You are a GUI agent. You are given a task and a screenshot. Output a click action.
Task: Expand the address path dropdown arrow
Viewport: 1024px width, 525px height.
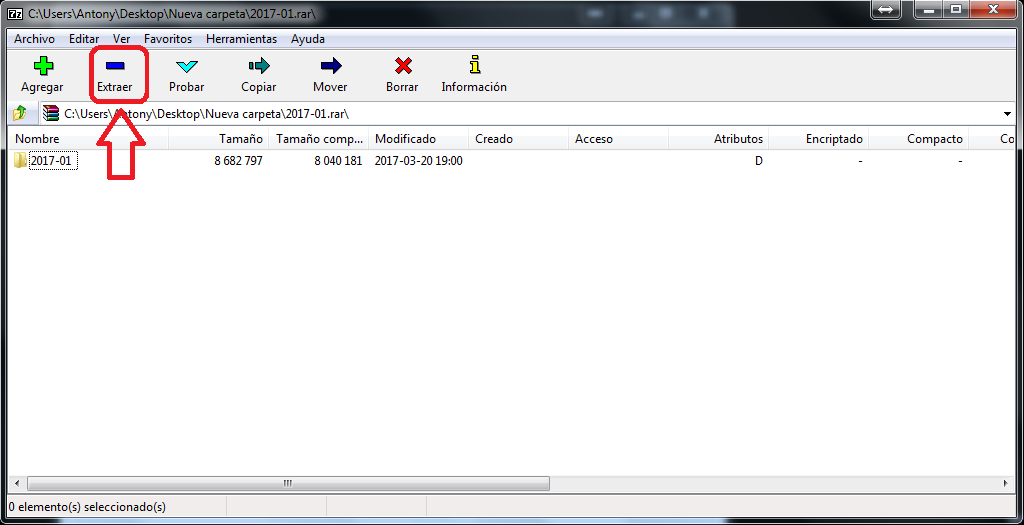1007,114
